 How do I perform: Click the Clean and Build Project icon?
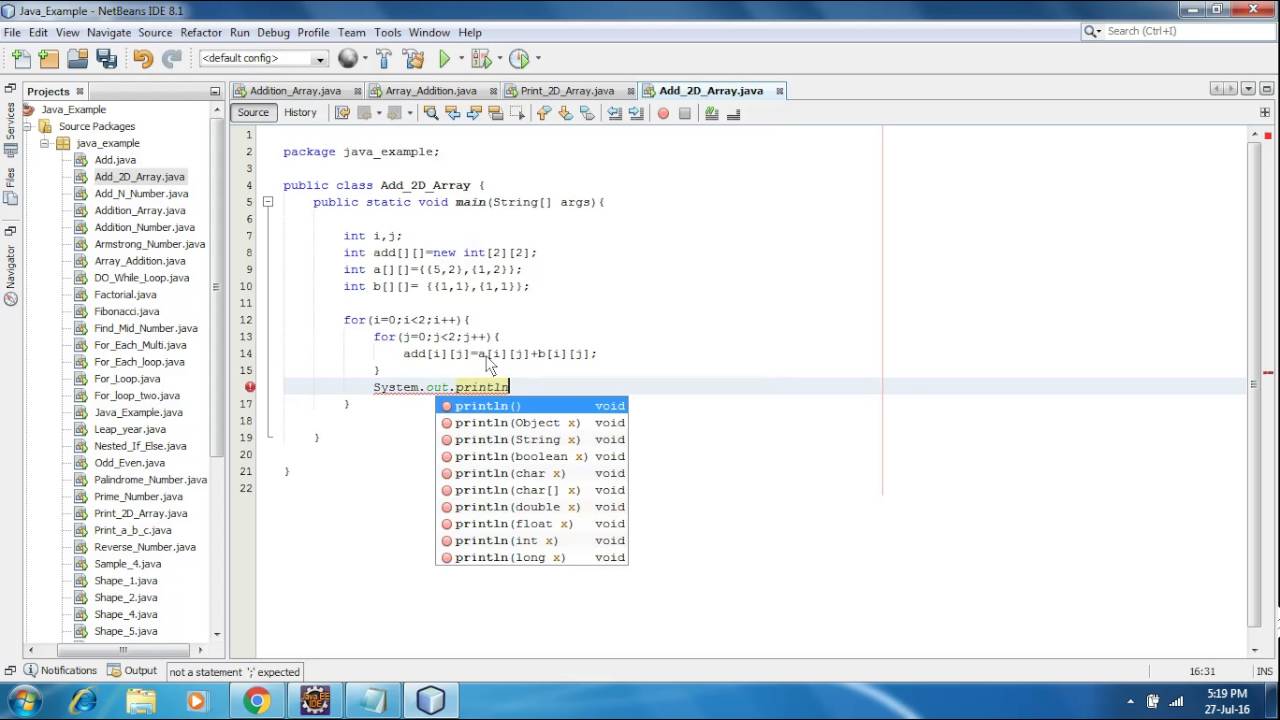(412, 59)
